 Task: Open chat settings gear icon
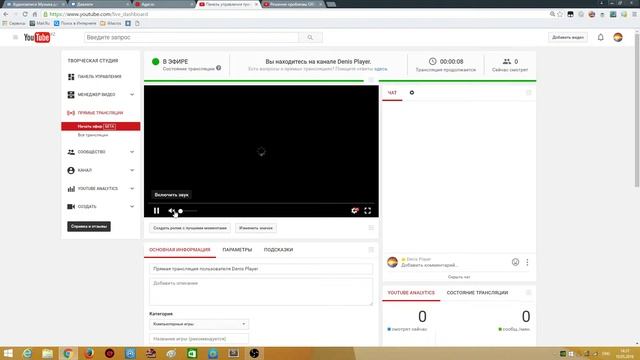tap(412, 93)
